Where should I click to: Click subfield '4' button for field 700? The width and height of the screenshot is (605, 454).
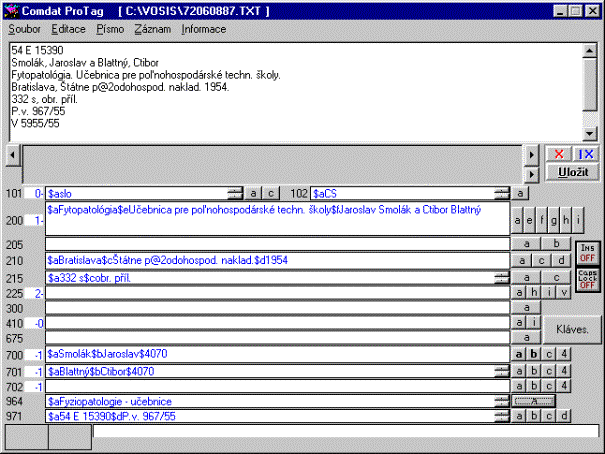pos(564,354)
